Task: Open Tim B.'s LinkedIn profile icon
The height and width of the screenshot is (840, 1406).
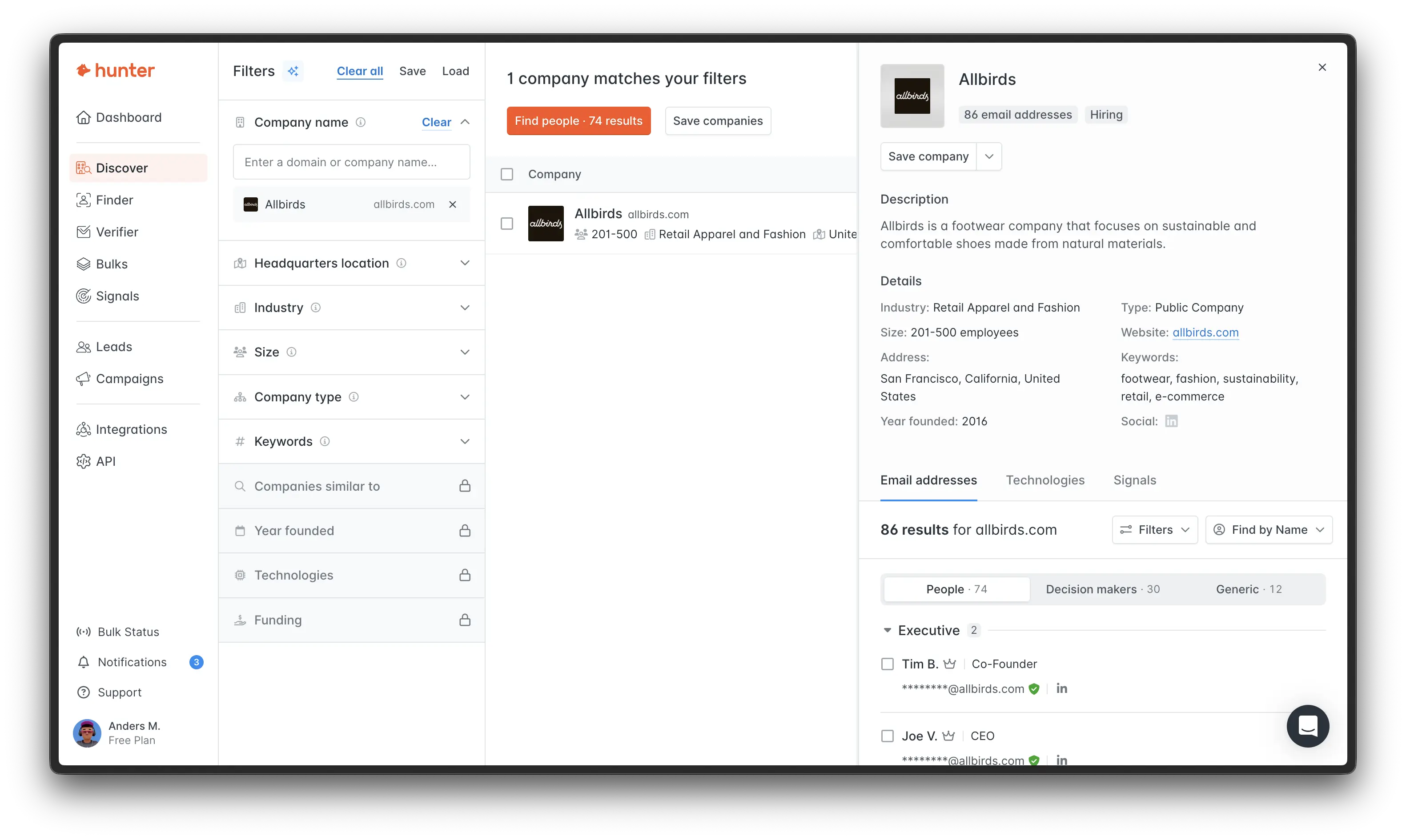Action: point(1062,688)
